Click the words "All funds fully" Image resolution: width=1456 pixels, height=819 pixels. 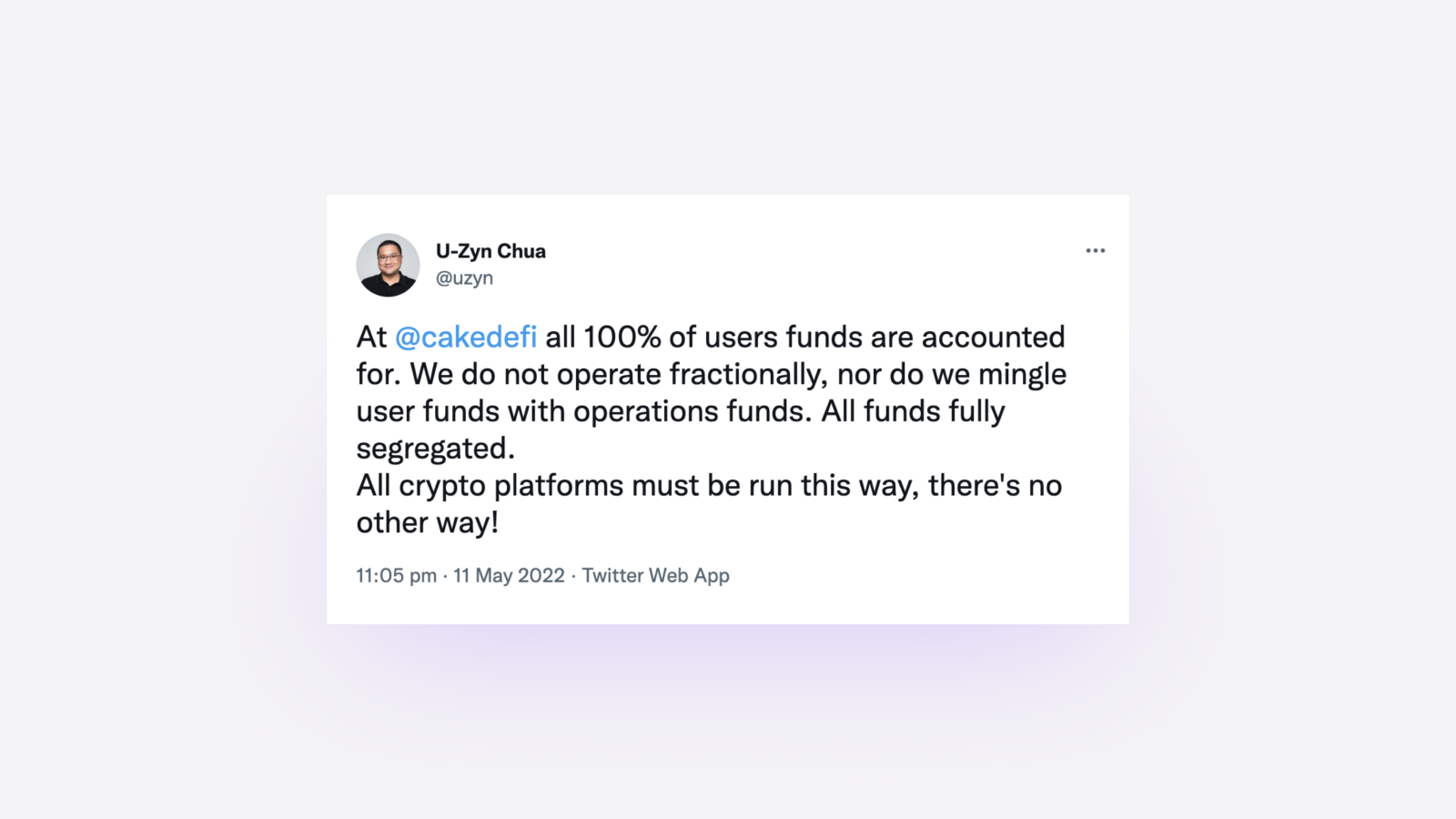coord(913,411)
